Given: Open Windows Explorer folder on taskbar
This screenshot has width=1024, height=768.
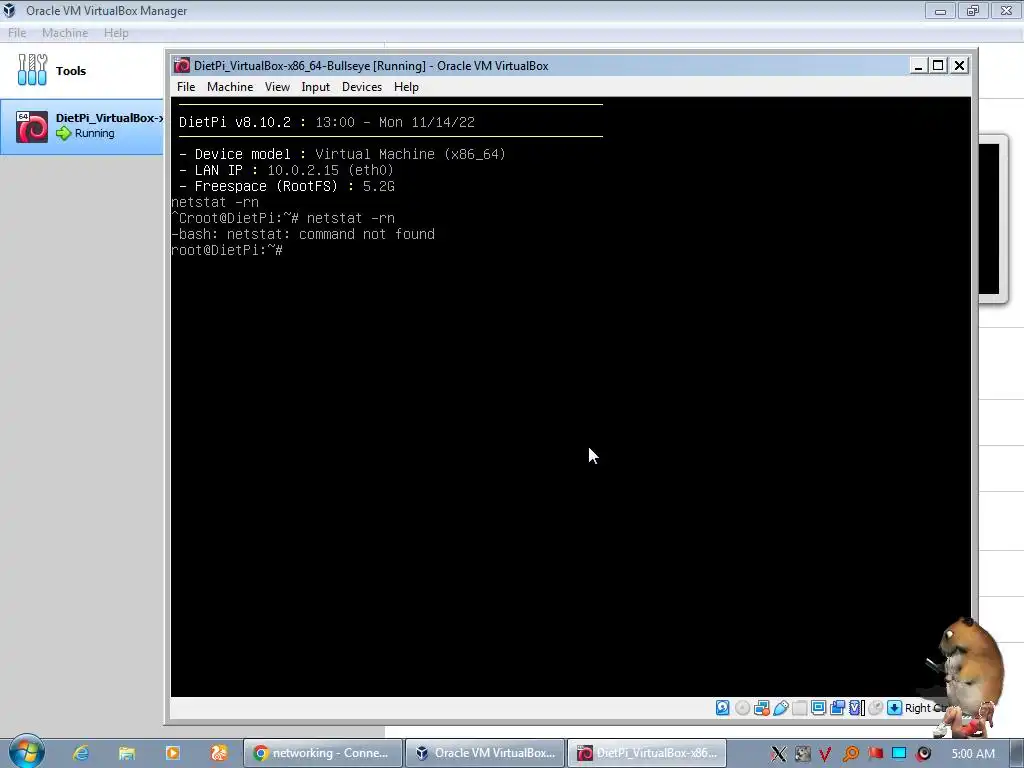Looking at the screenshot, I should click(127, 753).
